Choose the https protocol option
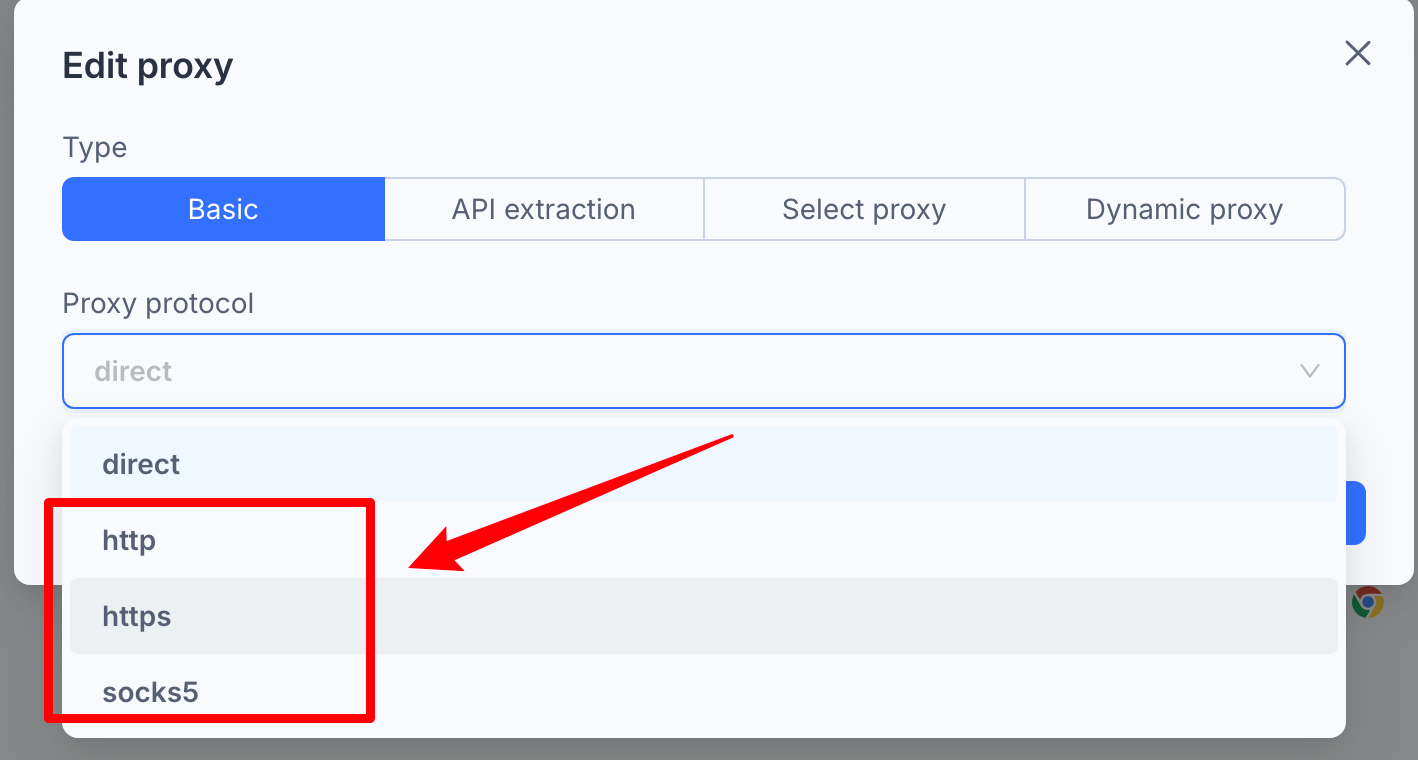 click(x=704, y=616)
